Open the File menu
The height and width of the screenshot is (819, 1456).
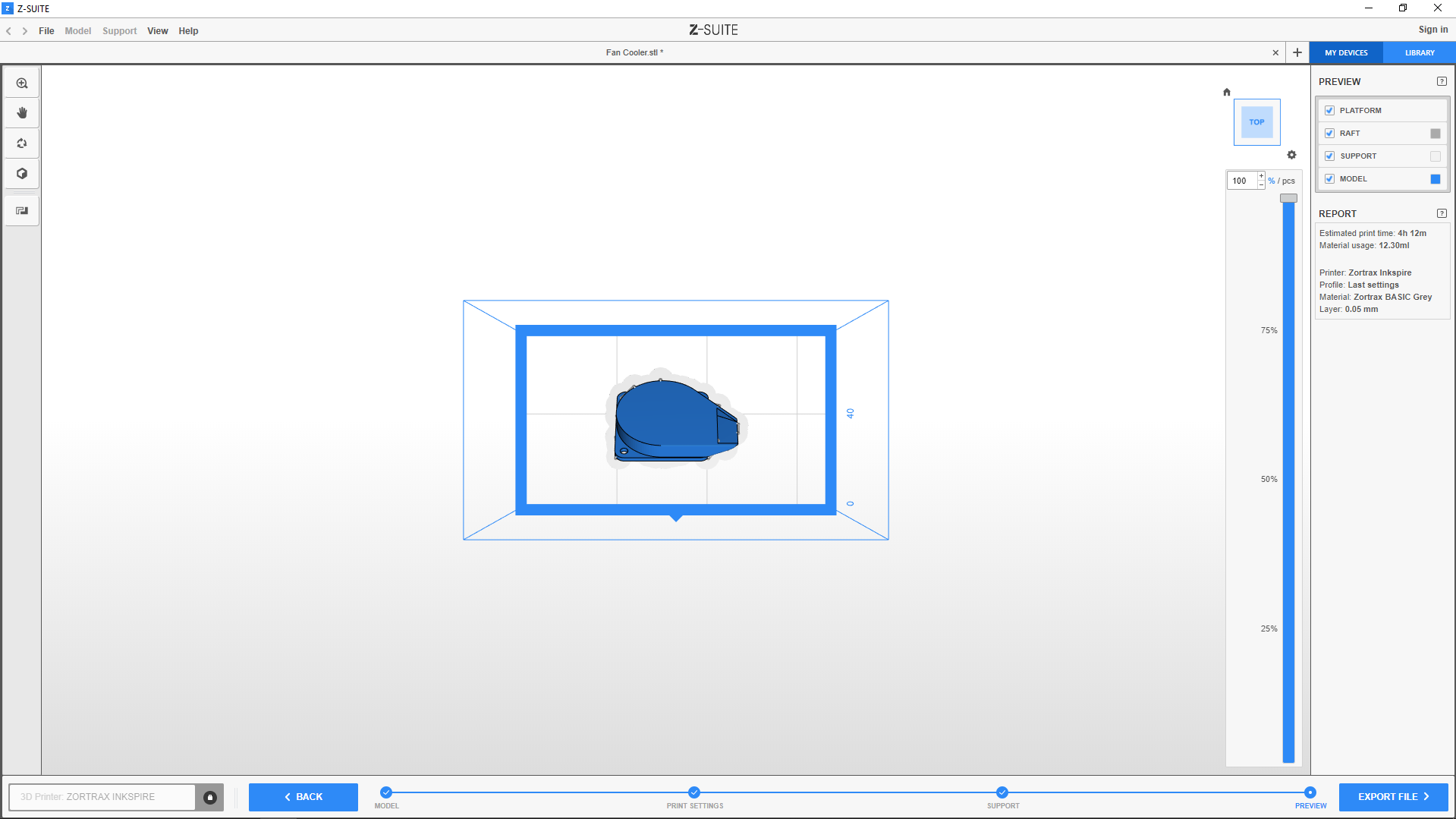[x=46, y=31]
